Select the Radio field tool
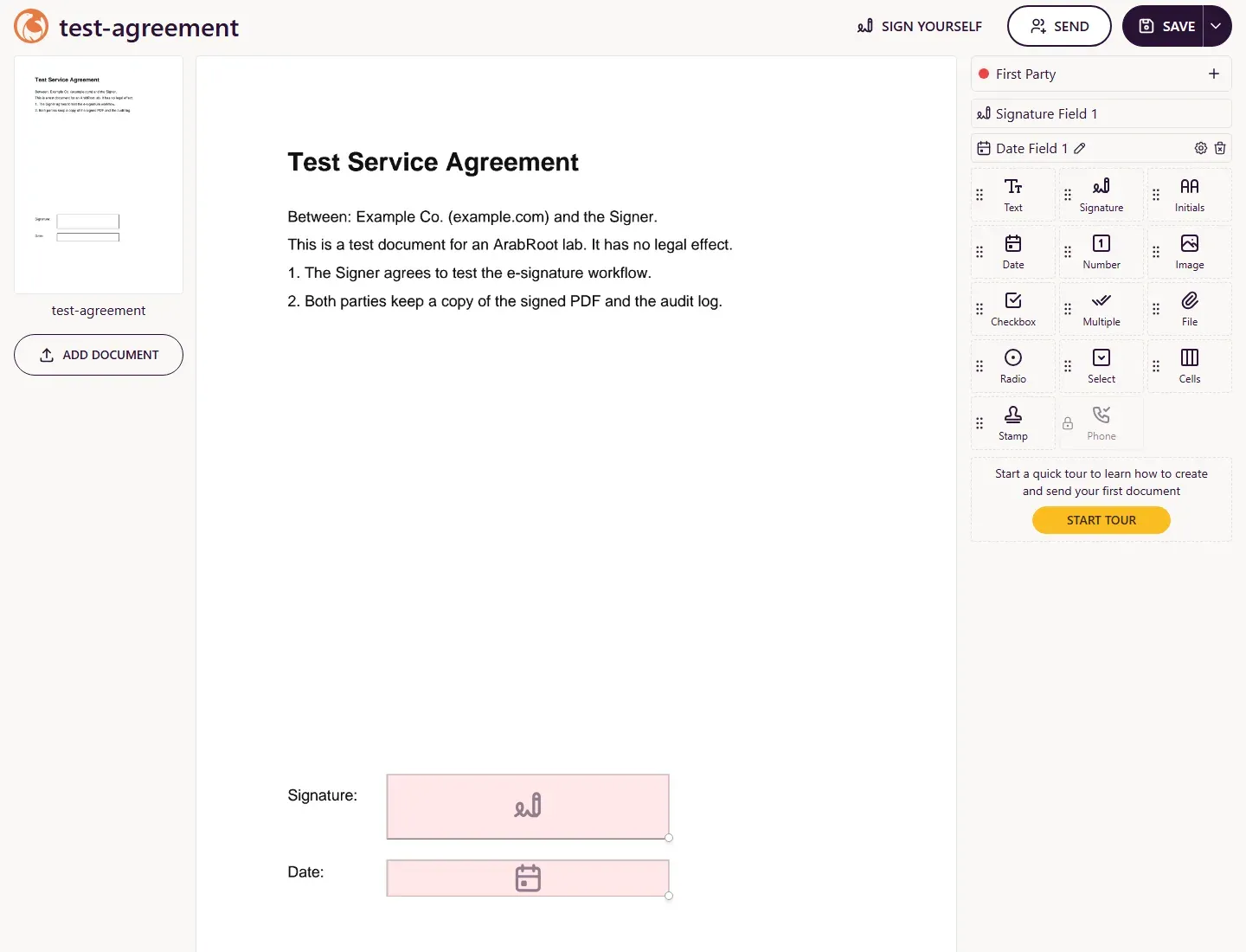 click(1013, 366)
